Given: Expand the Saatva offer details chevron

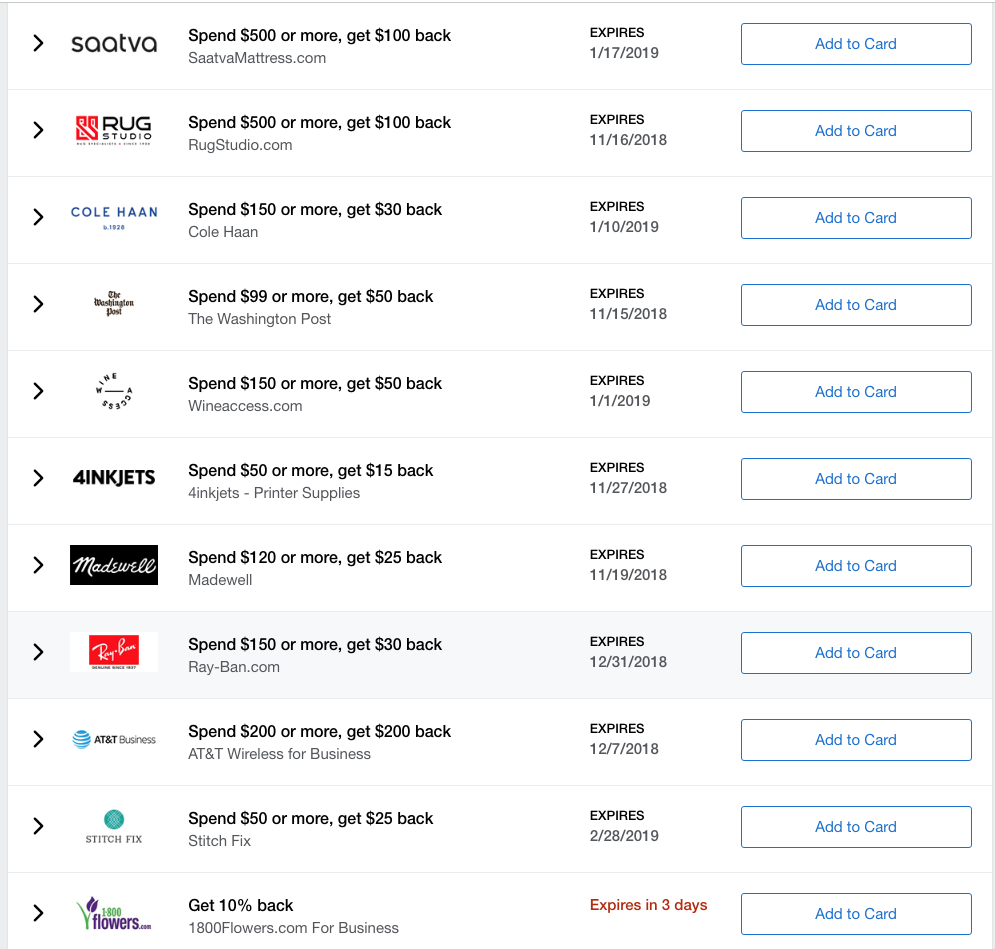Looking at the screenshot, I should pos(38,43).
